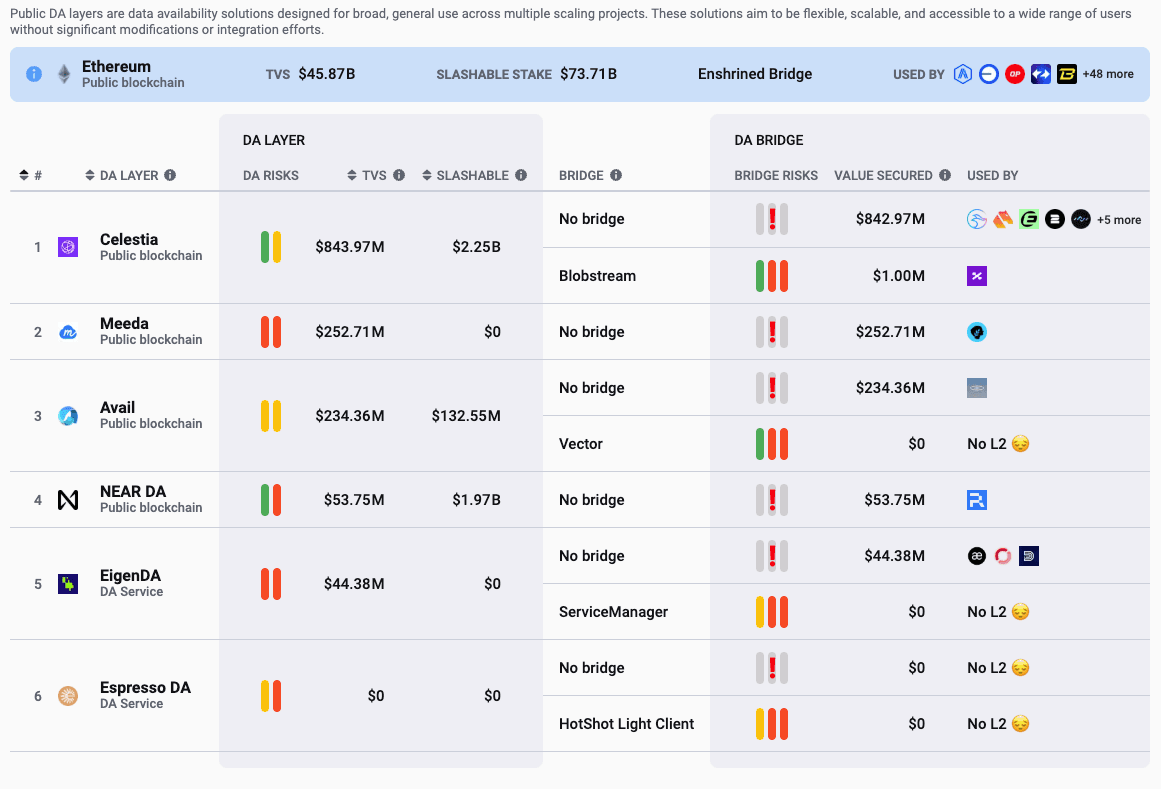1161x789 pixels.
Task: Click the info icon next to VALUE SECURED
Action: tap(945, 175)
